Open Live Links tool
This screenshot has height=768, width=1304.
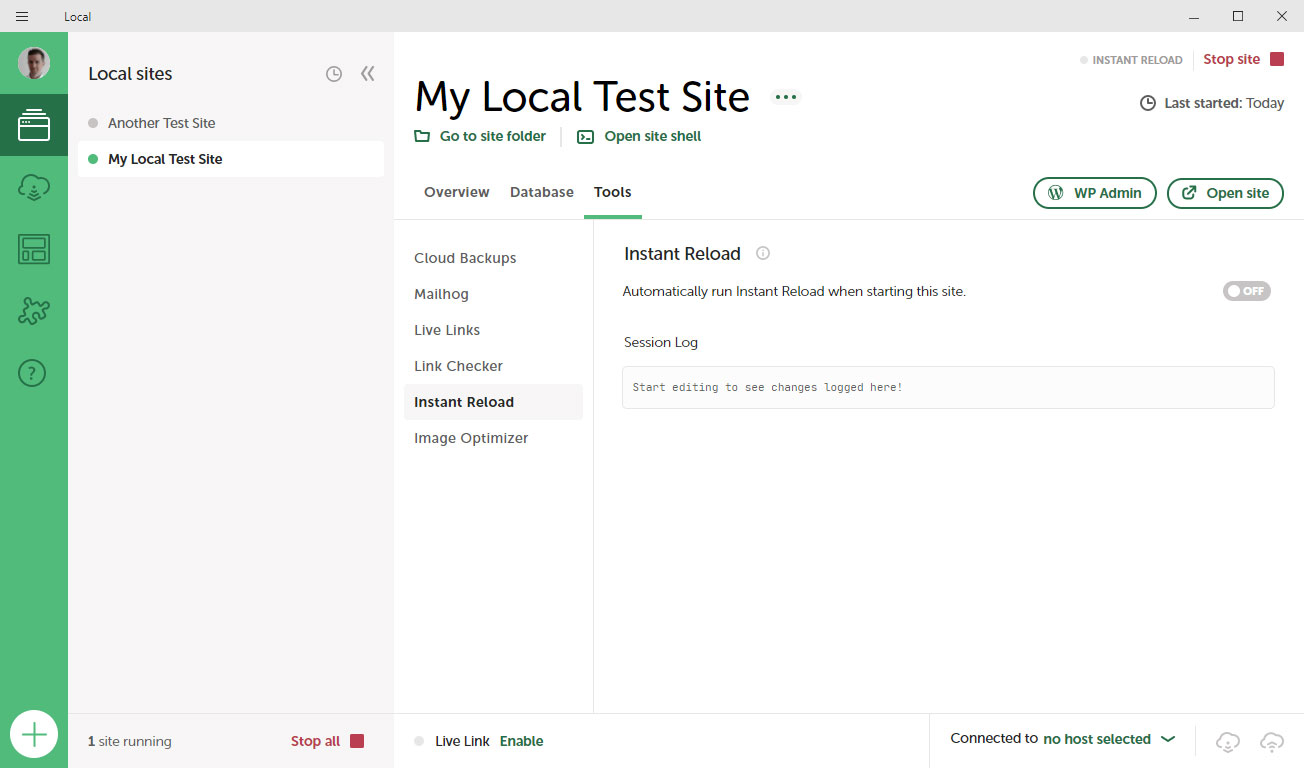pos(447,330)
